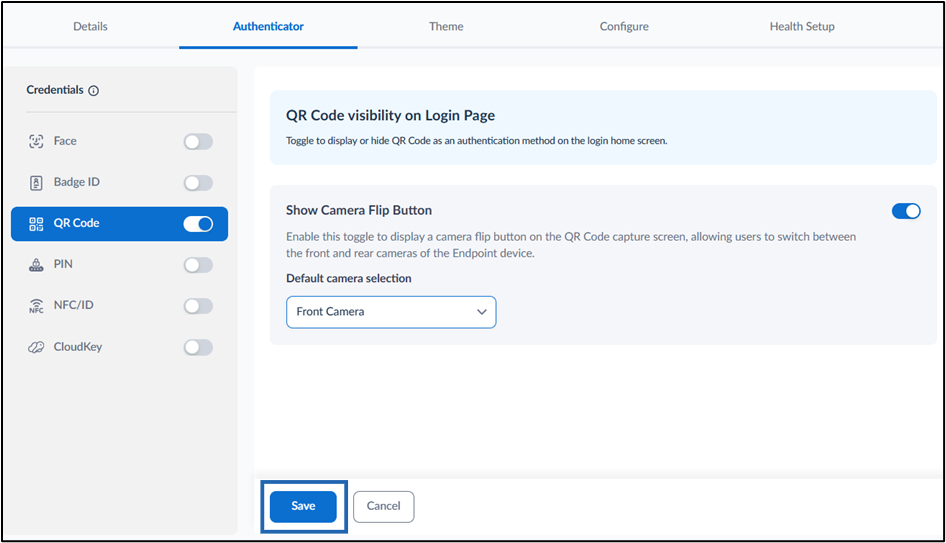The image size is (946, 543).
Task: Select the Authenticator tab
Action: coord(268,27)
